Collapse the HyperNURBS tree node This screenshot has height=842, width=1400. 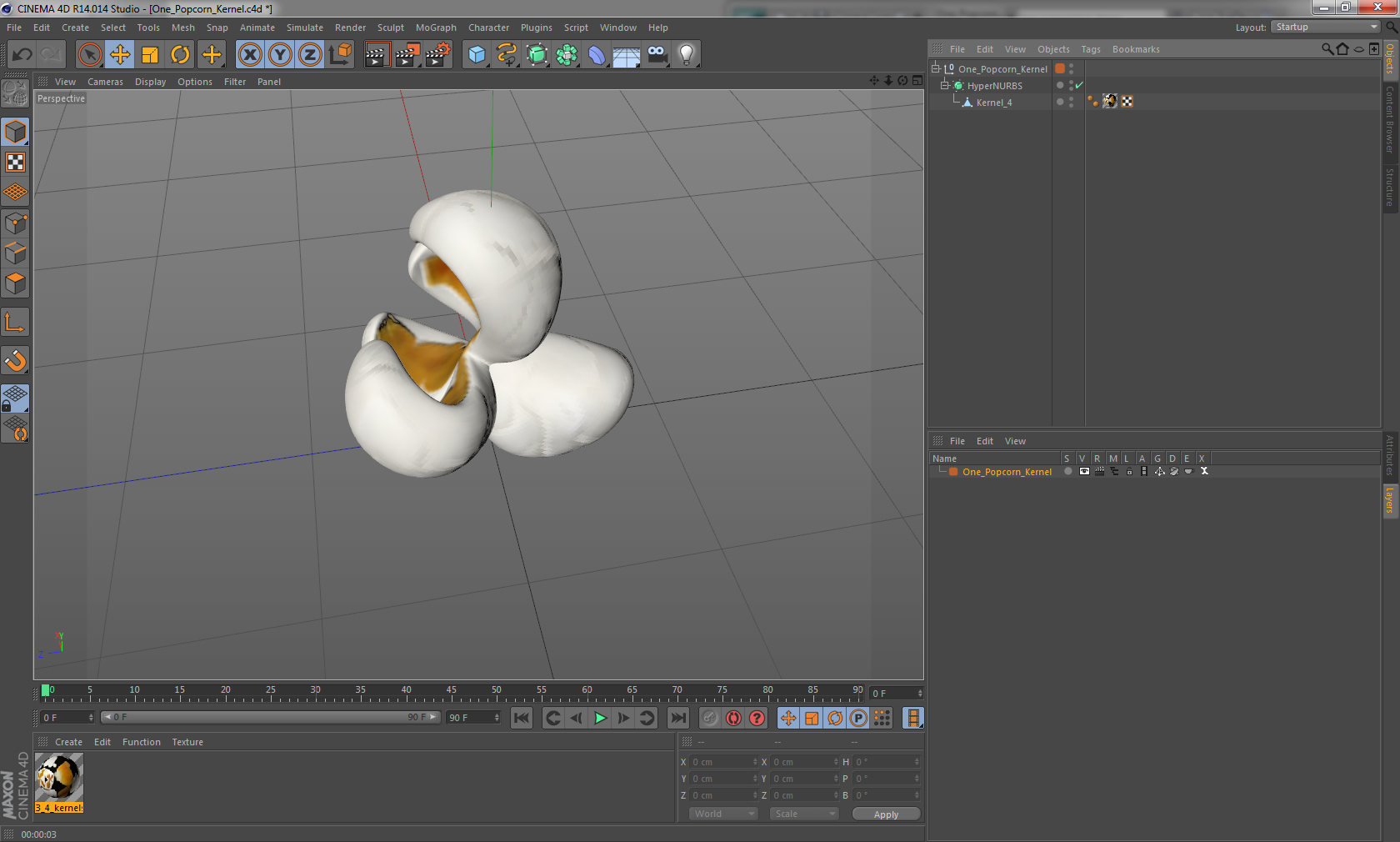coord(945,85)
